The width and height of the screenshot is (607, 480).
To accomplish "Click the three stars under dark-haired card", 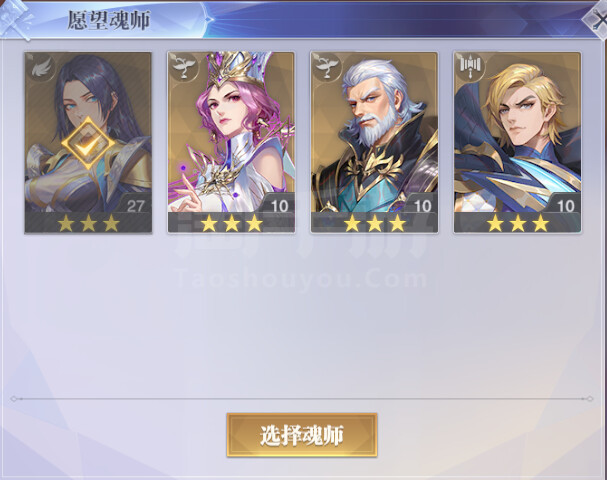I will (89, 223).
